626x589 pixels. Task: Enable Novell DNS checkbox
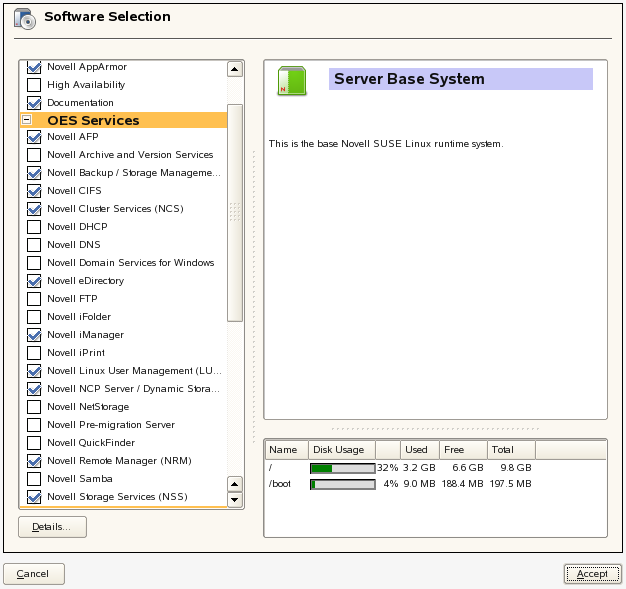[x=34, y=244]
